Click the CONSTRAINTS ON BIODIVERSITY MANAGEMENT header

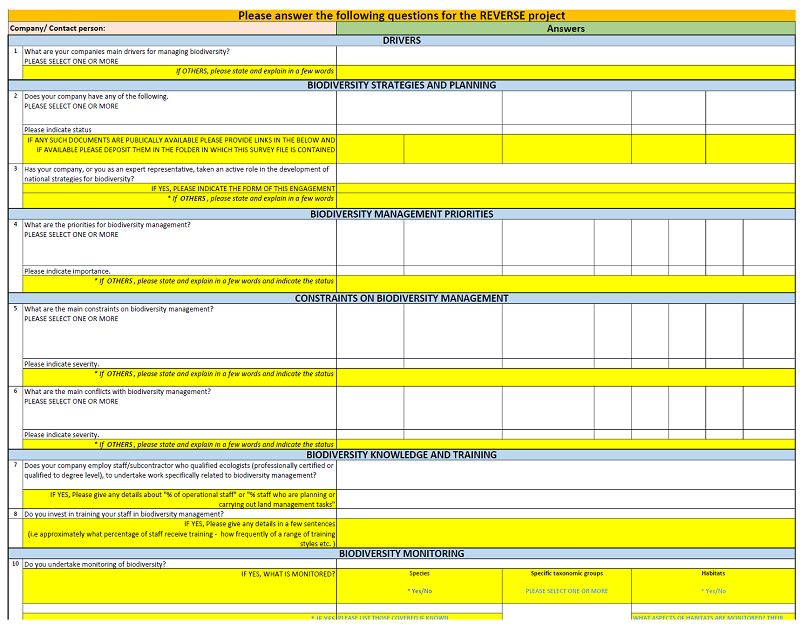click(x=401, y=298)
